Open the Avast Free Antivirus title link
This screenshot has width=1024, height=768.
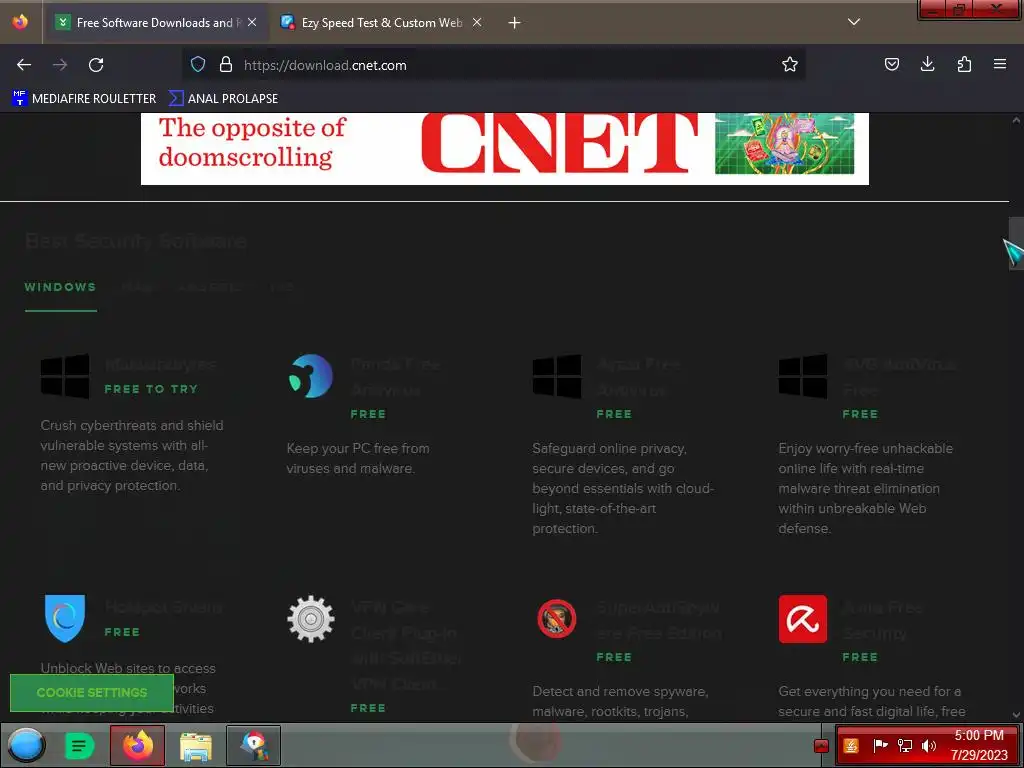(x=639, y=377)
